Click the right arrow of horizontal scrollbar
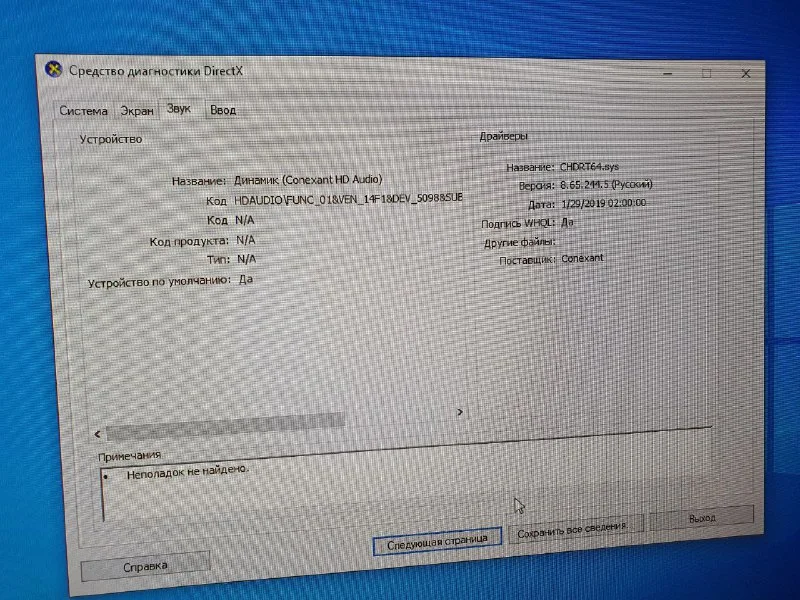 pyautogui.click(x=460, y=411)
